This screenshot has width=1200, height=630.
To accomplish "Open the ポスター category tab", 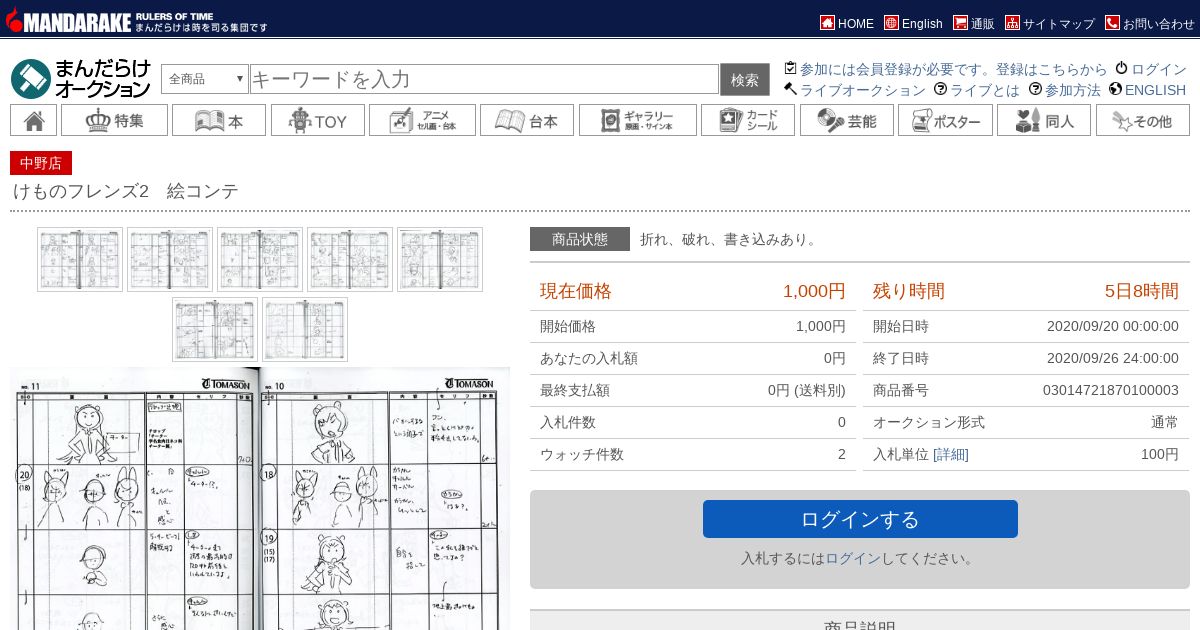I will [945, 120].
